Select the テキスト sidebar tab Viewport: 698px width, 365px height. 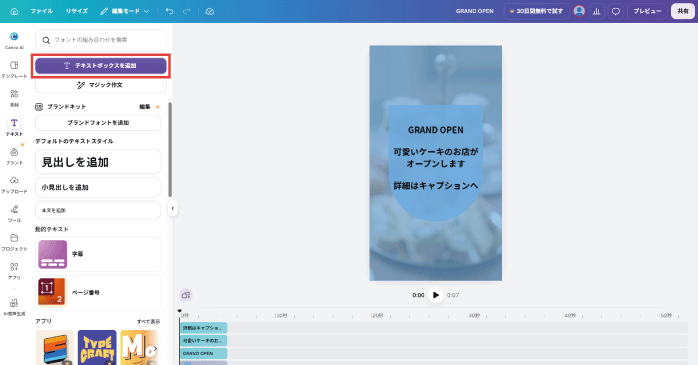click(14, 127)
